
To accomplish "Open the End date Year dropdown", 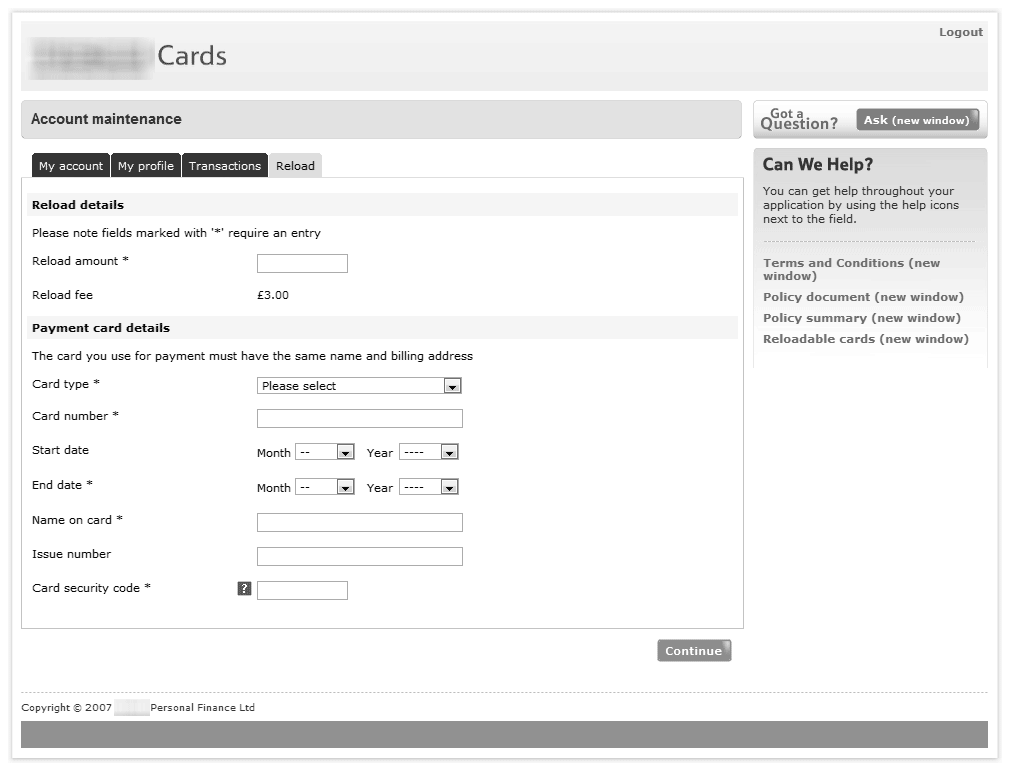I will (x=428, y=488).
